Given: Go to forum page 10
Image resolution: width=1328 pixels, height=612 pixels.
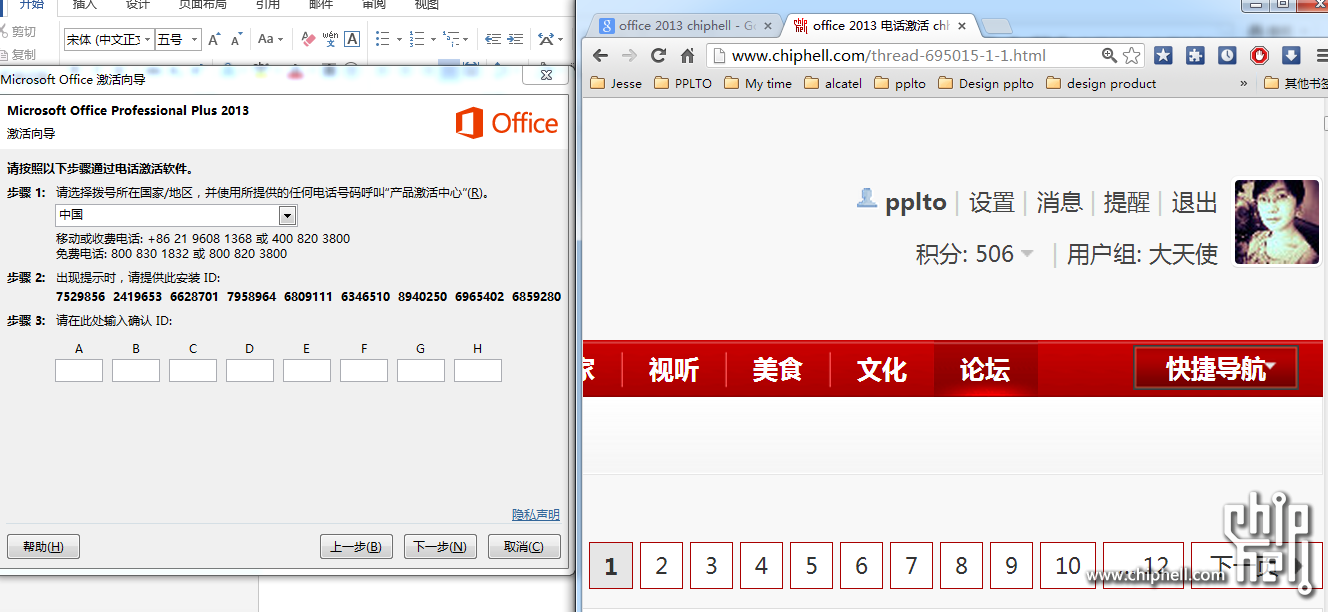Looking at the screenshot, I should 1068,566.
